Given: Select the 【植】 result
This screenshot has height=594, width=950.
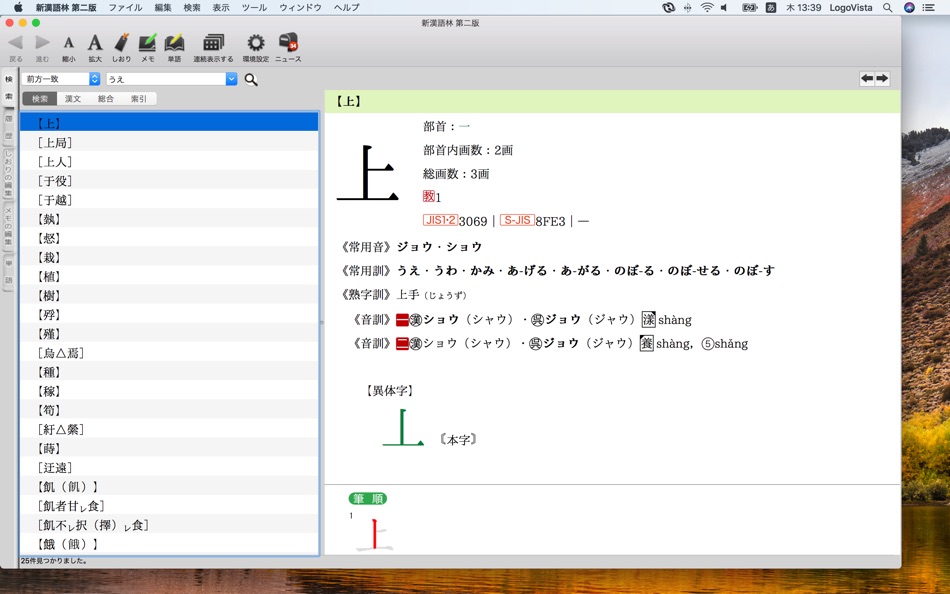Looking at the screenshot, I should click(x=169, y=276).
